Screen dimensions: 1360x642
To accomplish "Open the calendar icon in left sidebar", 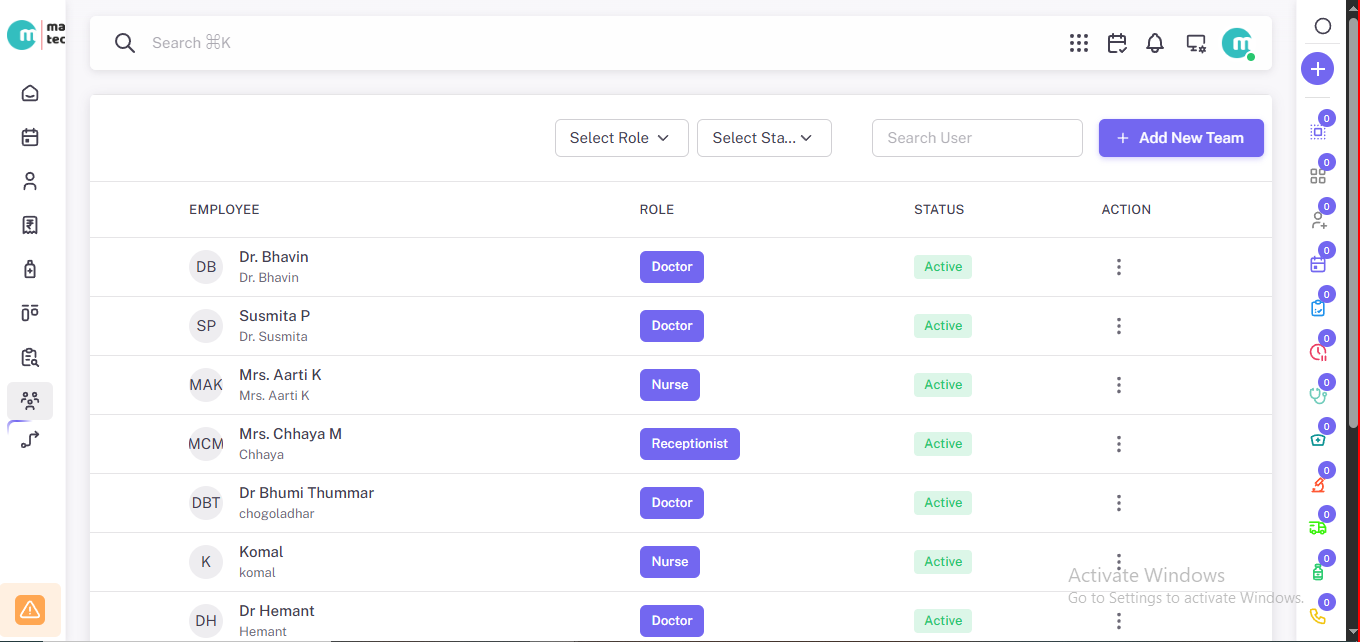I will [30, 137].
